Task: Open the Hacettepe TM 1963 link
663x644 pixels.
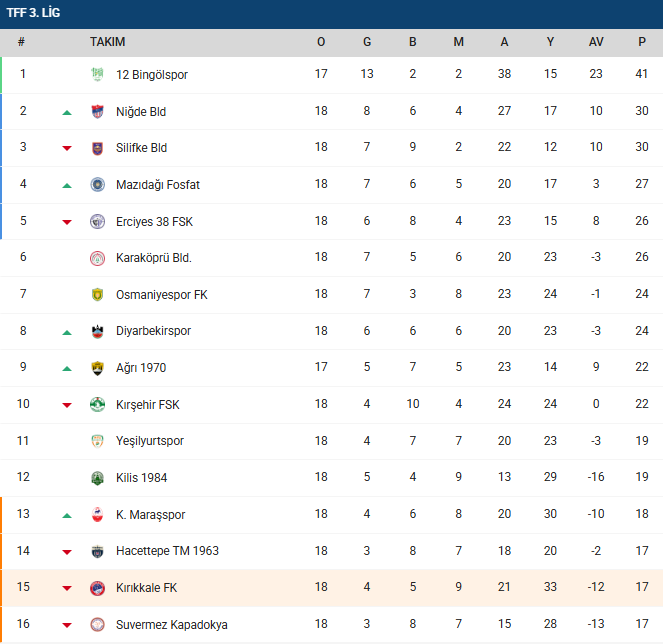Action: (x=167, y=551)
